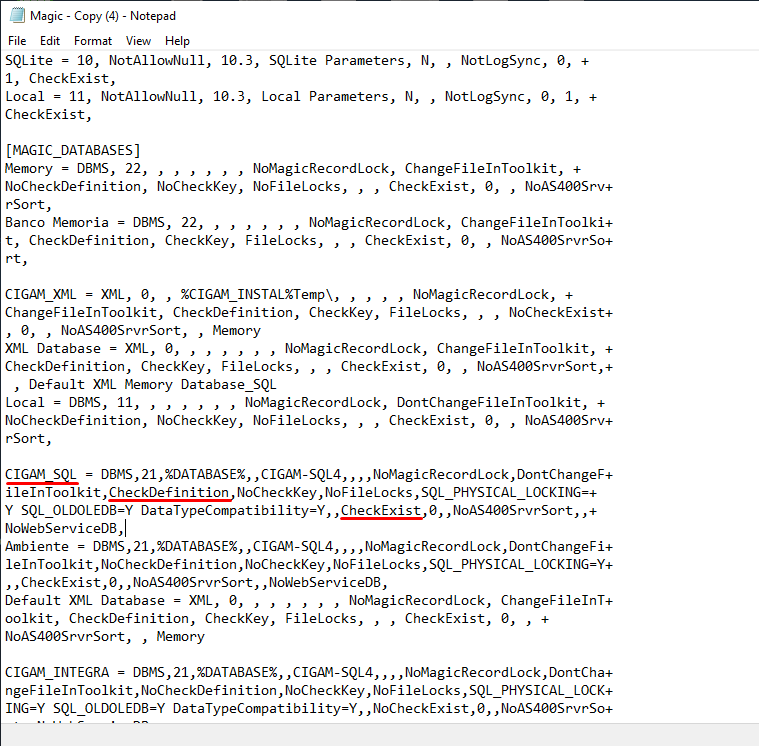This screenshot has width=759, height=746.
Task: Place the cursor after NoWebServiceDB, on the CIGAM_SQL line
Action: pos(125,528)
